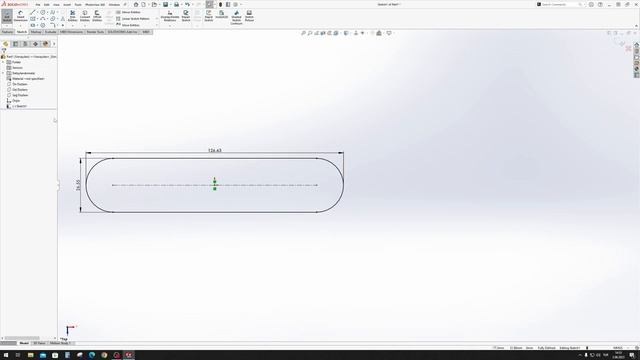The height and width of the screenshot is (360, 640).
Task: Click the Save icon in title toolbar
Action: 165,4
